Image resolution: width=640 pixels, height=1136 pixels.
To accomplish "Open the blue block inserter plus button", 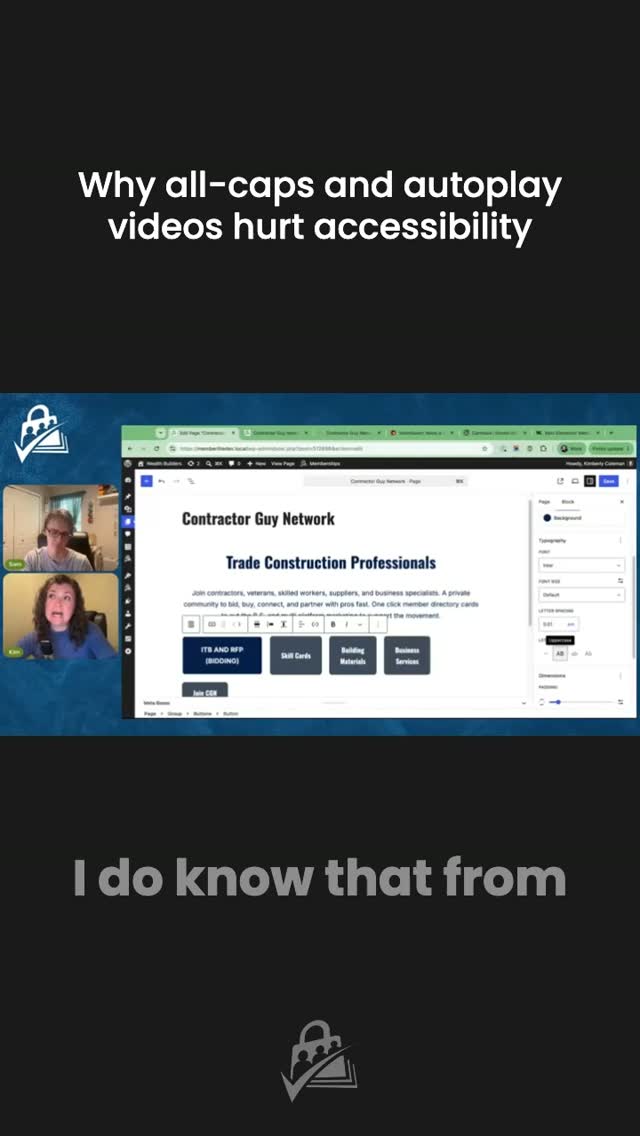I will coord(146,481).
